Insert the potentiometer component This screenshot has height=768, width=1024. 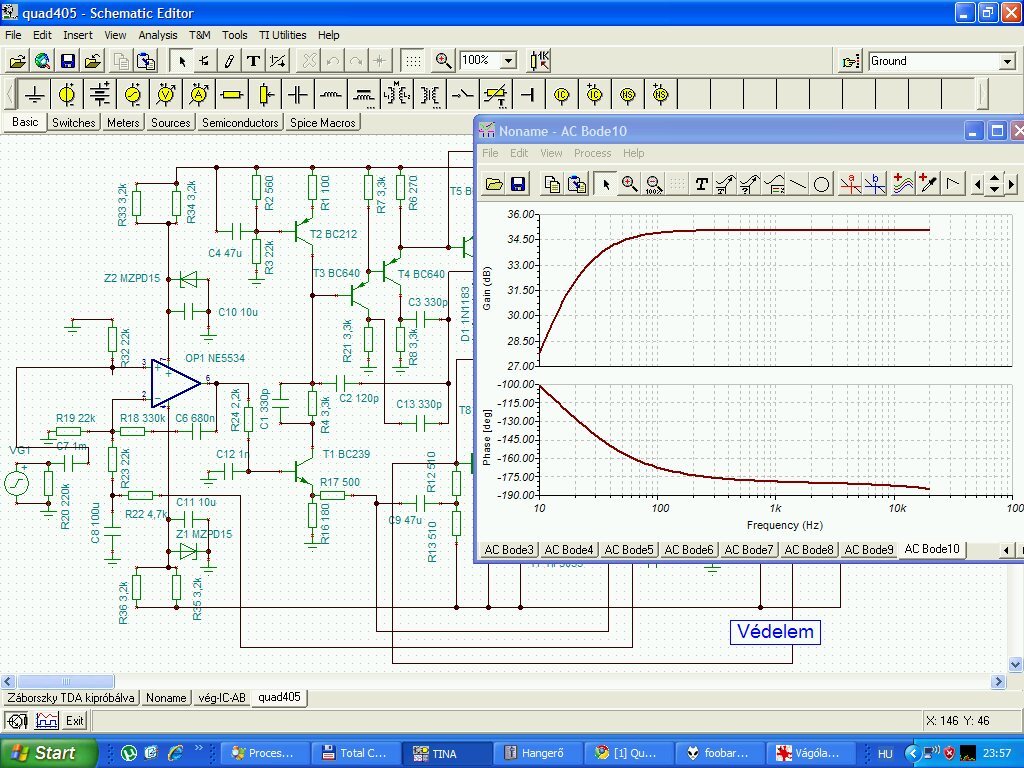pos(264,95)
